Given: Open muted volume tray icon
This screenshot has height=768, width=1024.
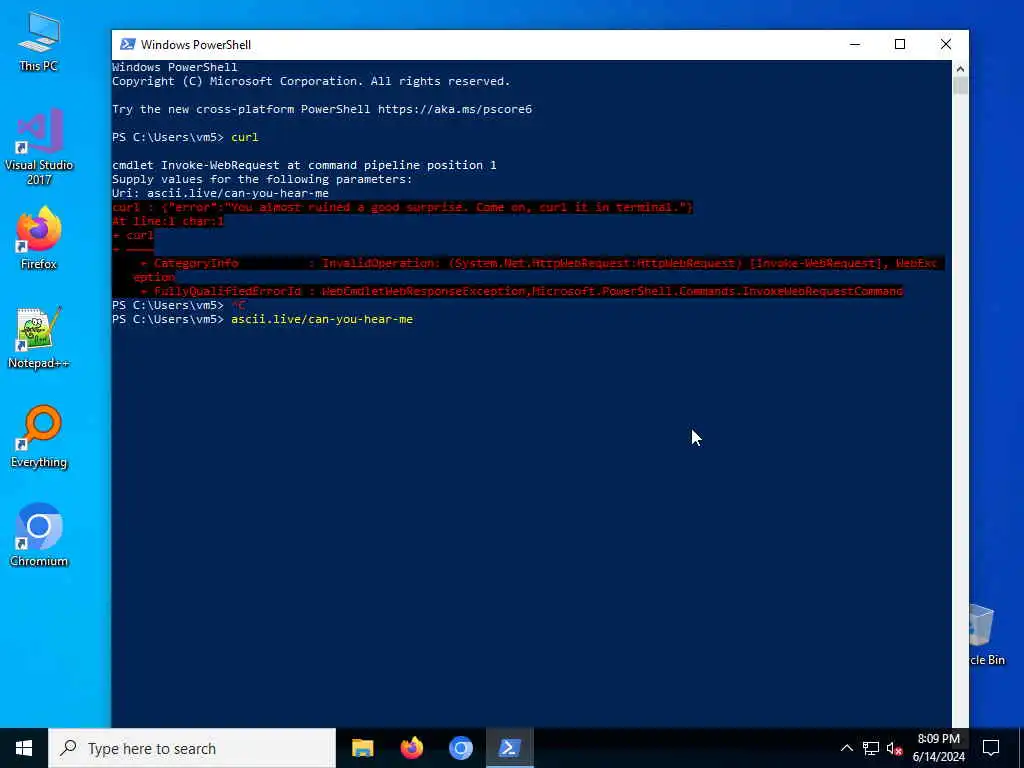Looking at the screenshot, I should (894, 748).
